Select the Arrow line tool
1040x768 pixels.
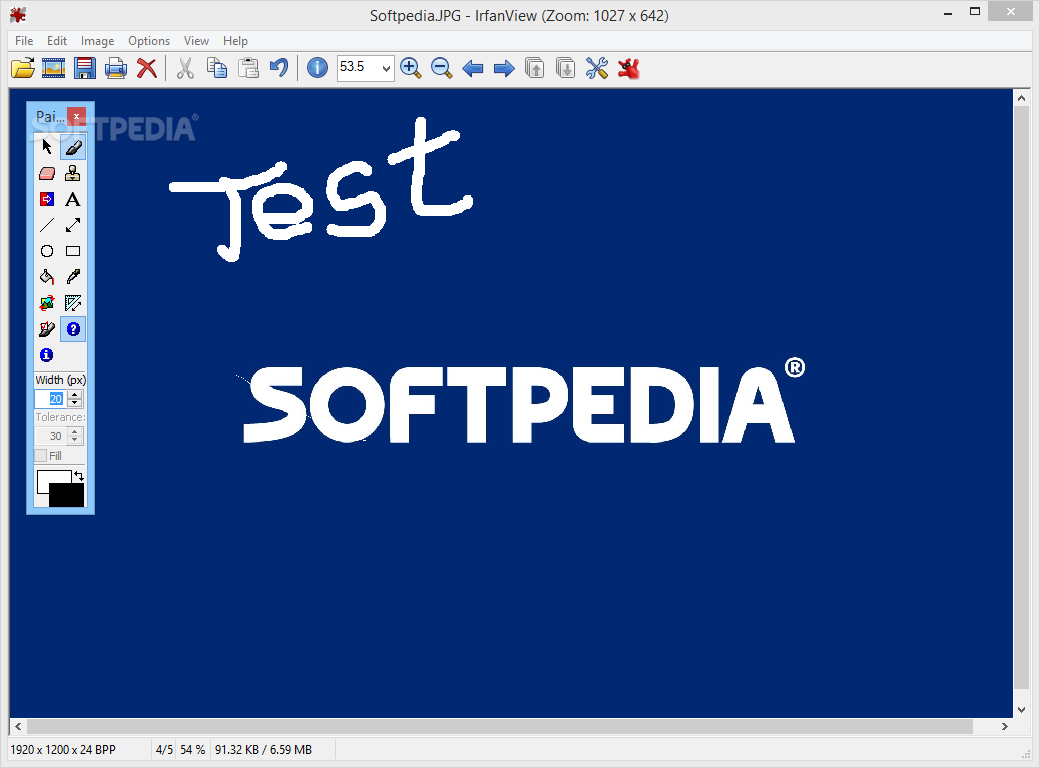tap(73, 225)
